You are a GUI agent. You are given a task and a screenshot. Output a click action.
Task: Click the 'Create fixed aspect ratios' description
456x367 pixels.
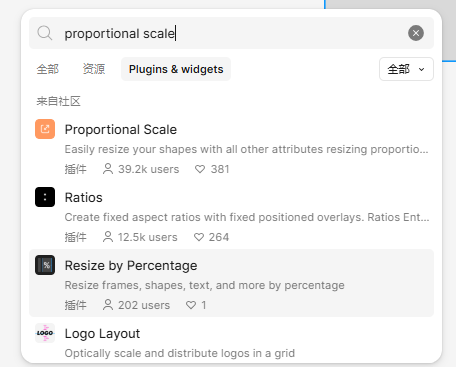pos(247,217)
